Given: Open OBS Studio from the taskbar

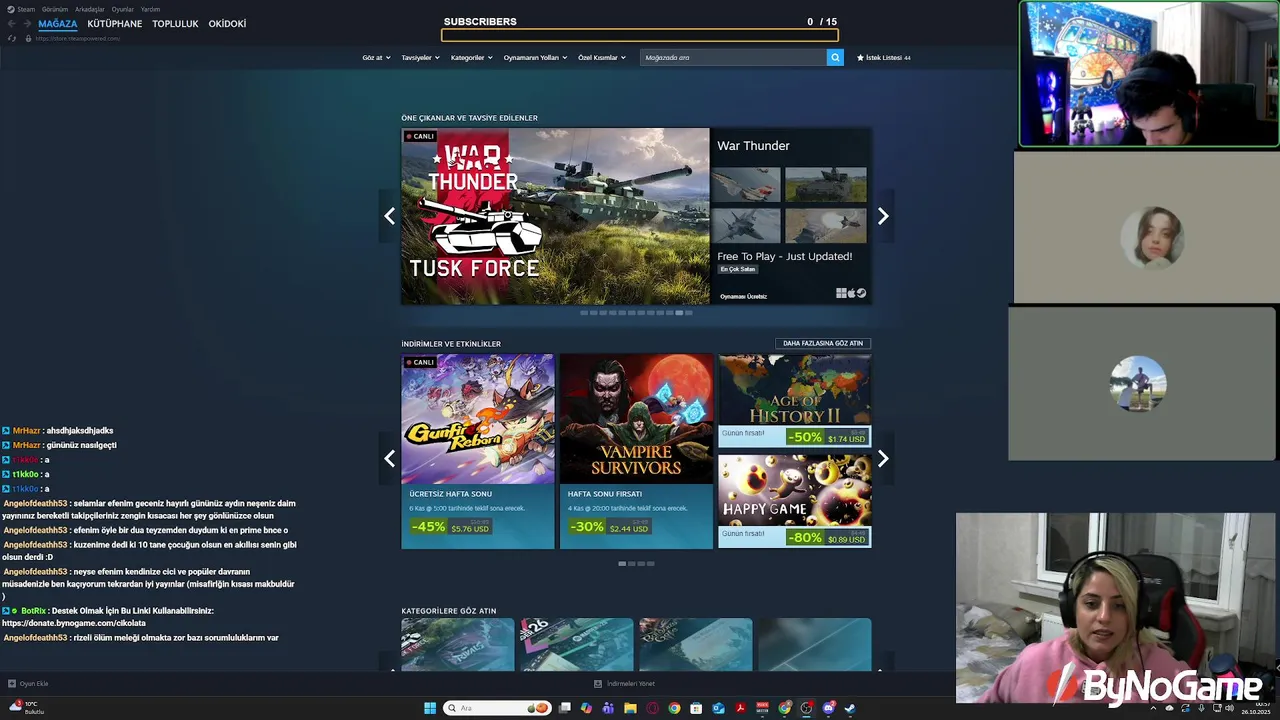Looking at the screenshot, I should pyautogui.click(x=806, y=708).
